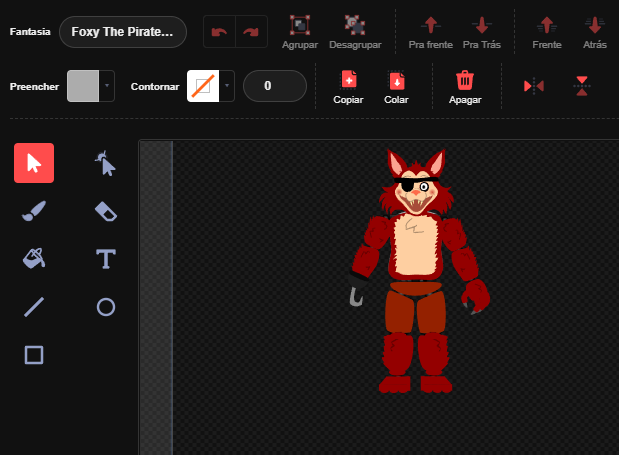Click Foxy's cream chest on canvas

click(415, 245)
